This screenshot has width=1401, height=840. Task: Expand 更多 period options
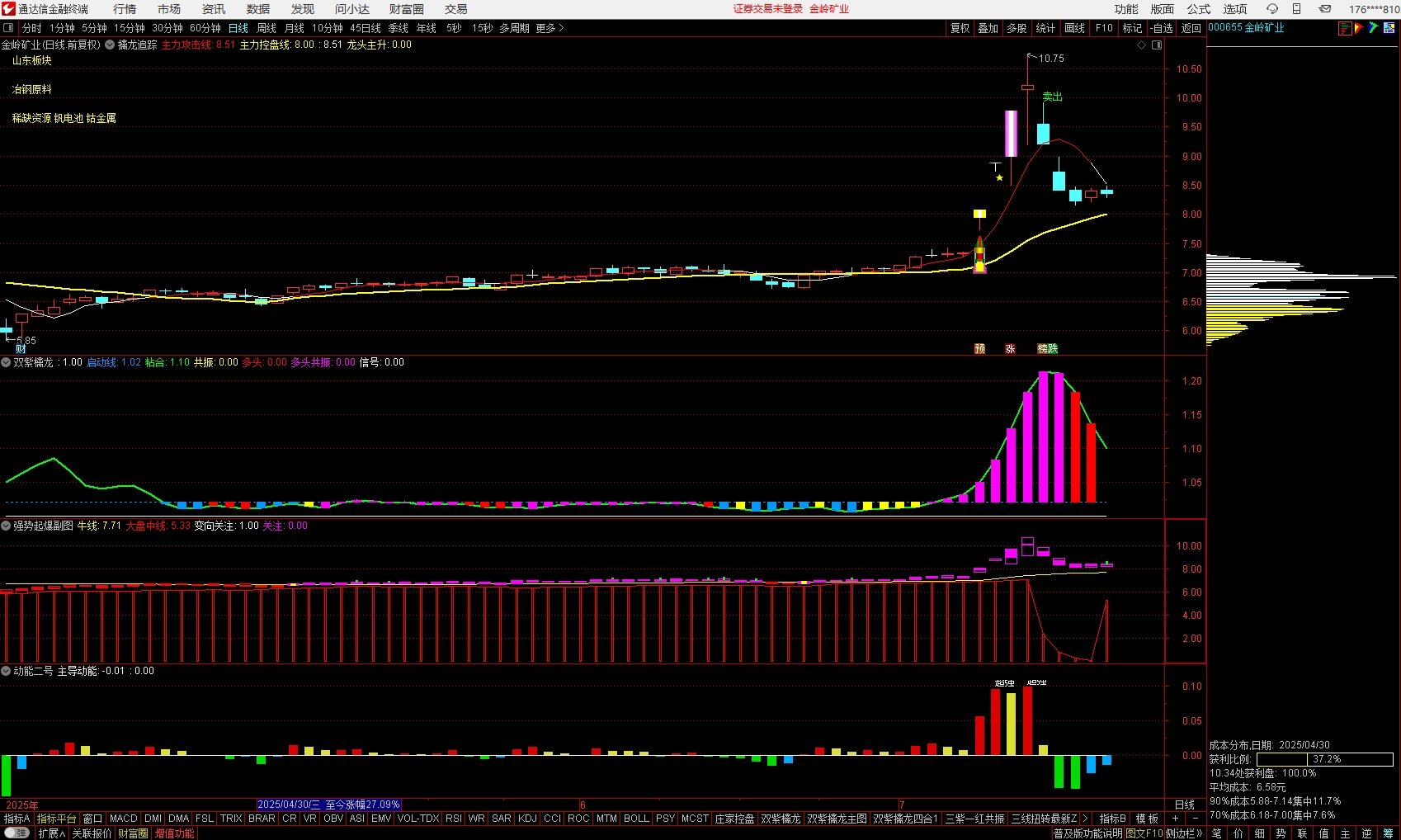tap(550, 28)
